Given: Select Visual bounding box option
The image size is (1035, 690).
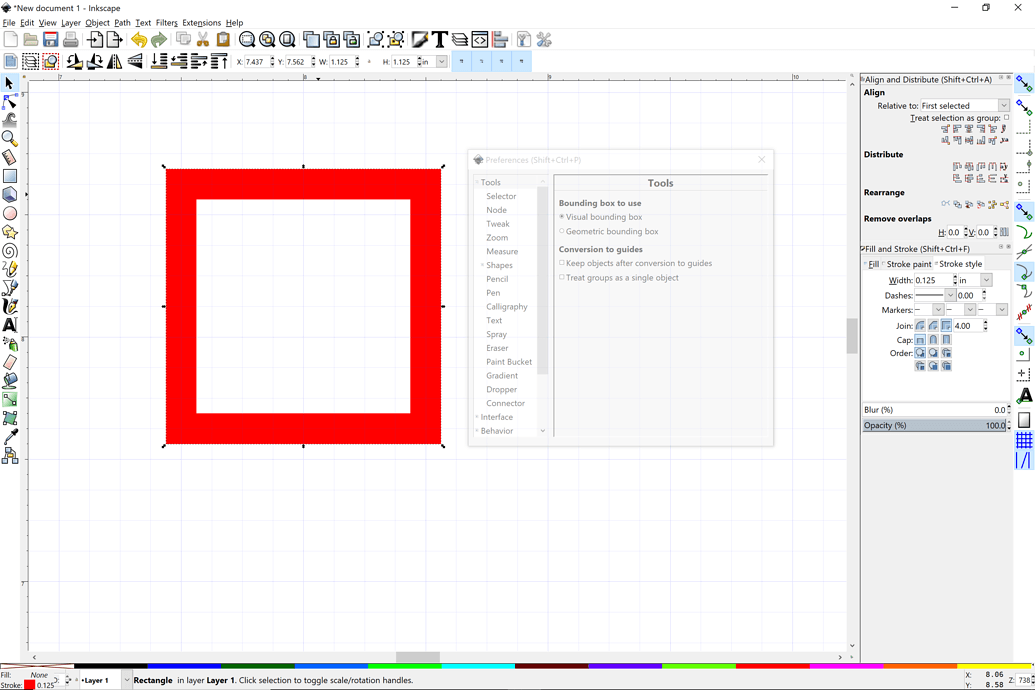Looking at the screenshot, I should 601,217.
